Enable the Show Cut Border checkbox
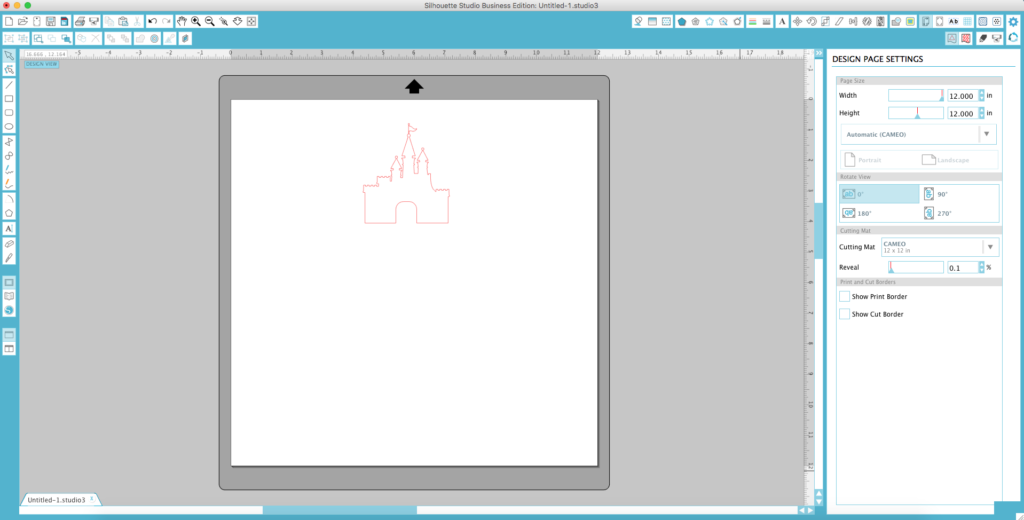Screen dimensions: 1024x520 [x=844, y=314]
